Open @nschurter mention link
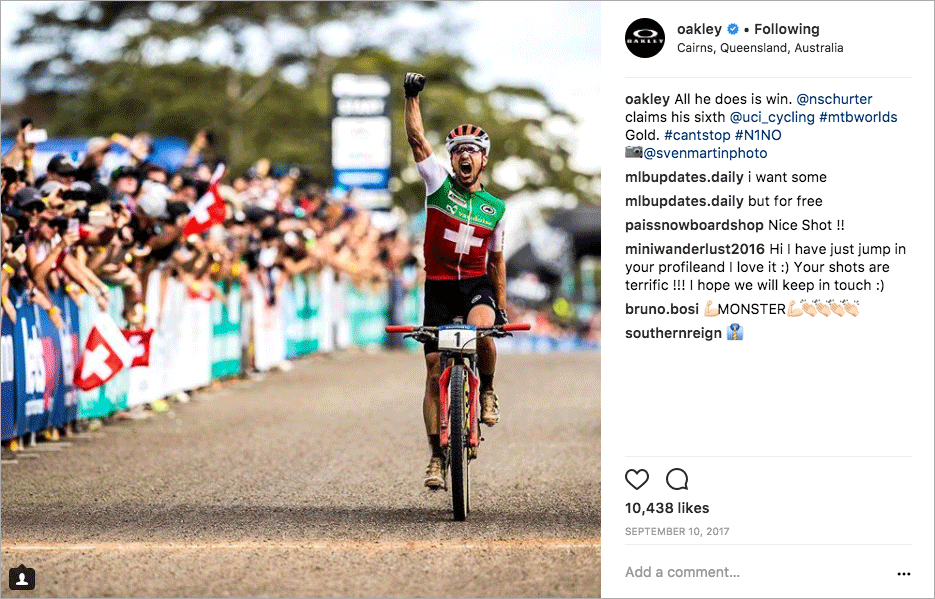 tap(834, 99)
